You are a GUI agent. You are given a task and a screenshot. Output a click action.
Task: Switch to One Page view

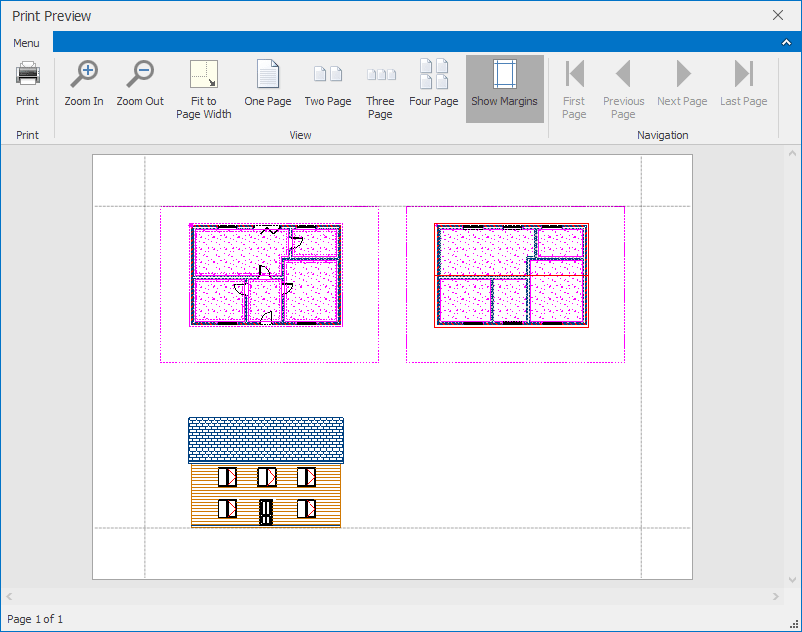pyautogui.click(x=268, y=84)
